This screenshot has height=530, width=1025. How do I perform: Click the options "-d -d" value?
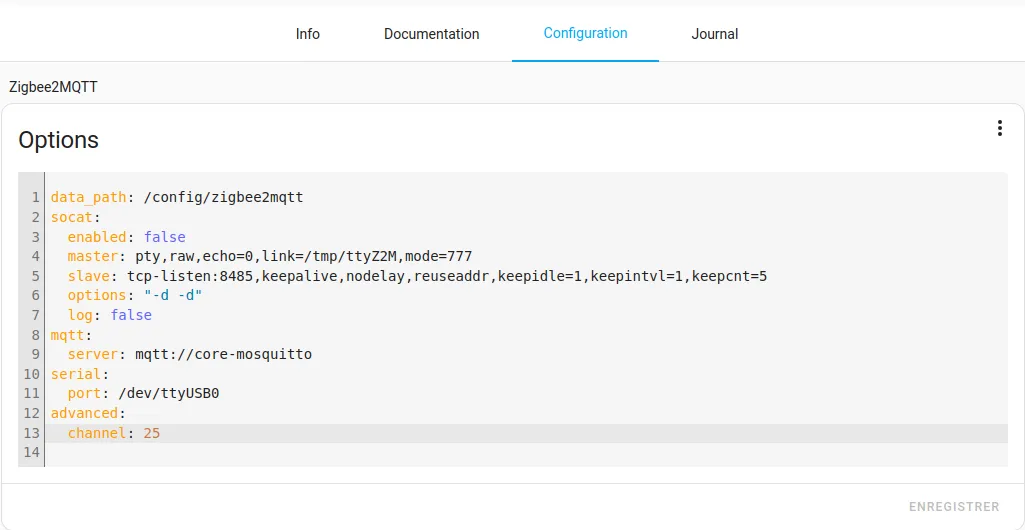173,295
